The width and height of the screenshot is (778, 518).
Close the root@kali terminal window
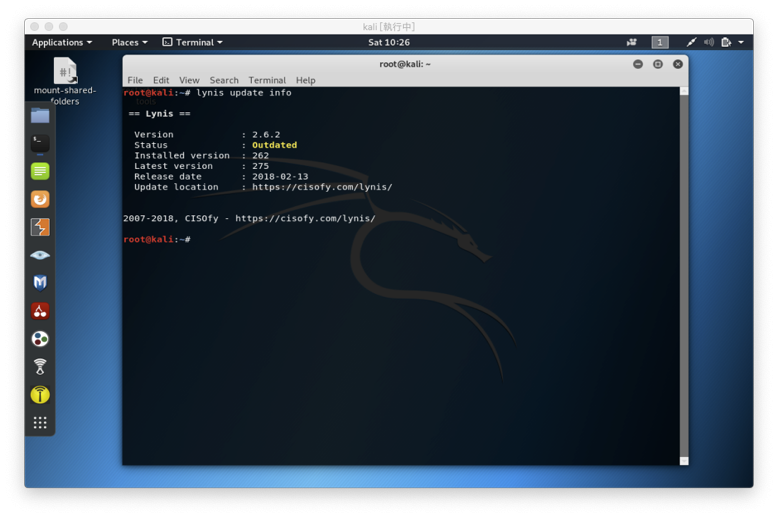678,64
